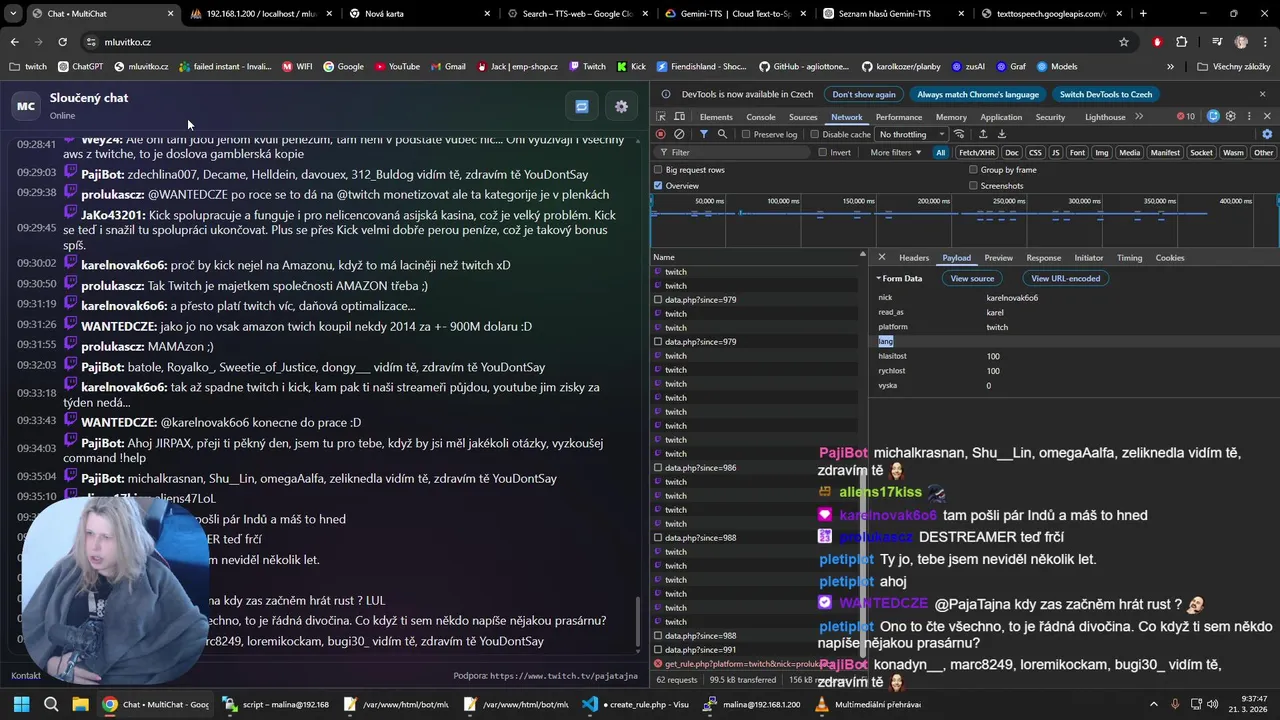The image size is (1280, 720).
Task: Tick checkbox next to data.php?since=991
Action: 658,650
